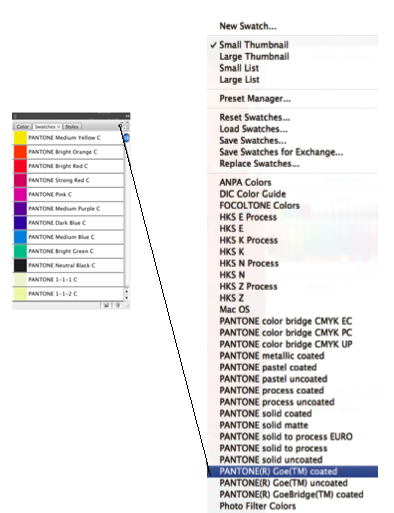Load the DIC Color Guide library

(253, 194)
